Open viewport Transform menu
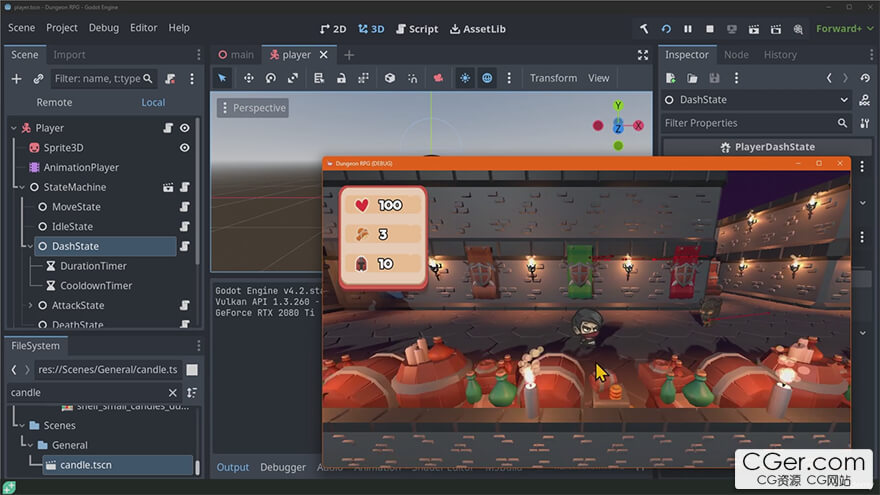 (553, 78)
